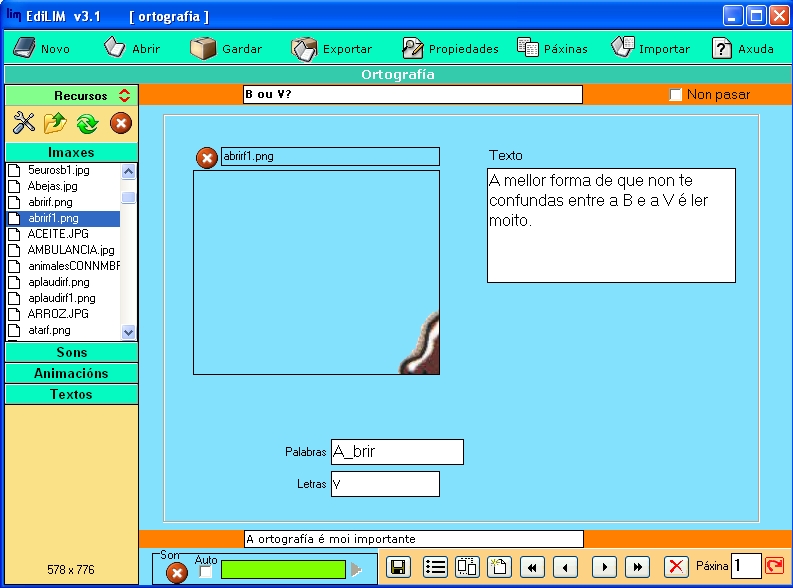The image size is (793, 588).
Task: Collapse the Recursos panel with red arrows
Action: point(124,96)
